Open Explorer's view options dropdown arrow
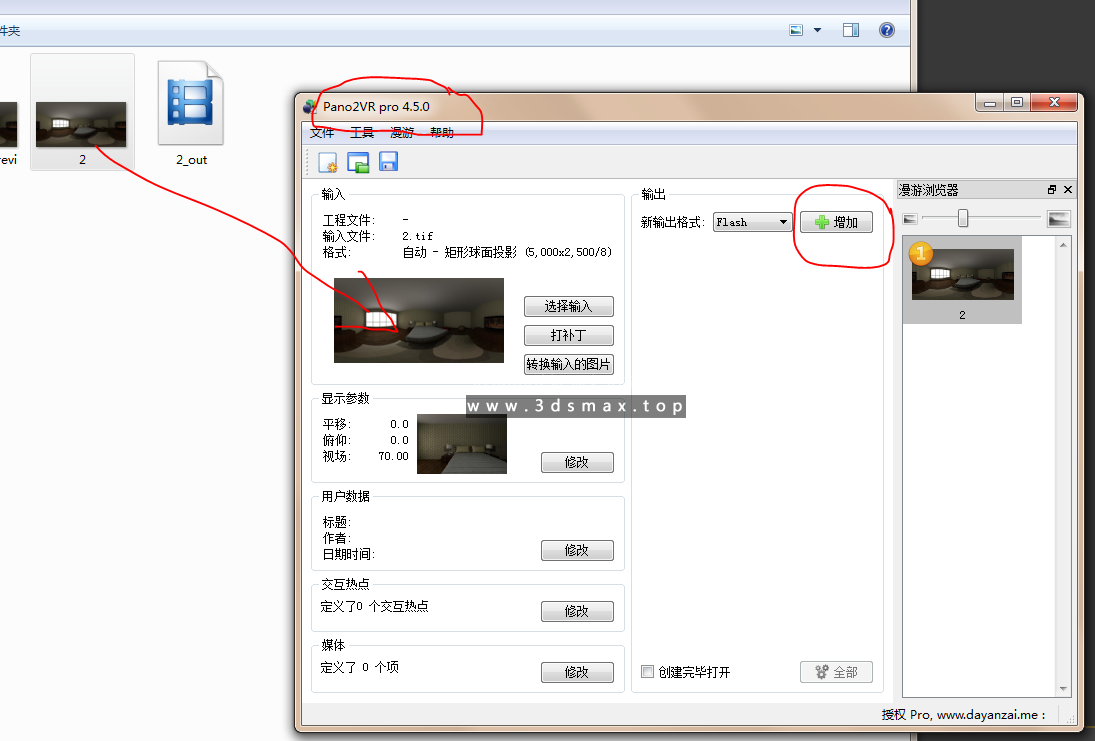Screen dimensions: 1095x741 tap(817, 30)
